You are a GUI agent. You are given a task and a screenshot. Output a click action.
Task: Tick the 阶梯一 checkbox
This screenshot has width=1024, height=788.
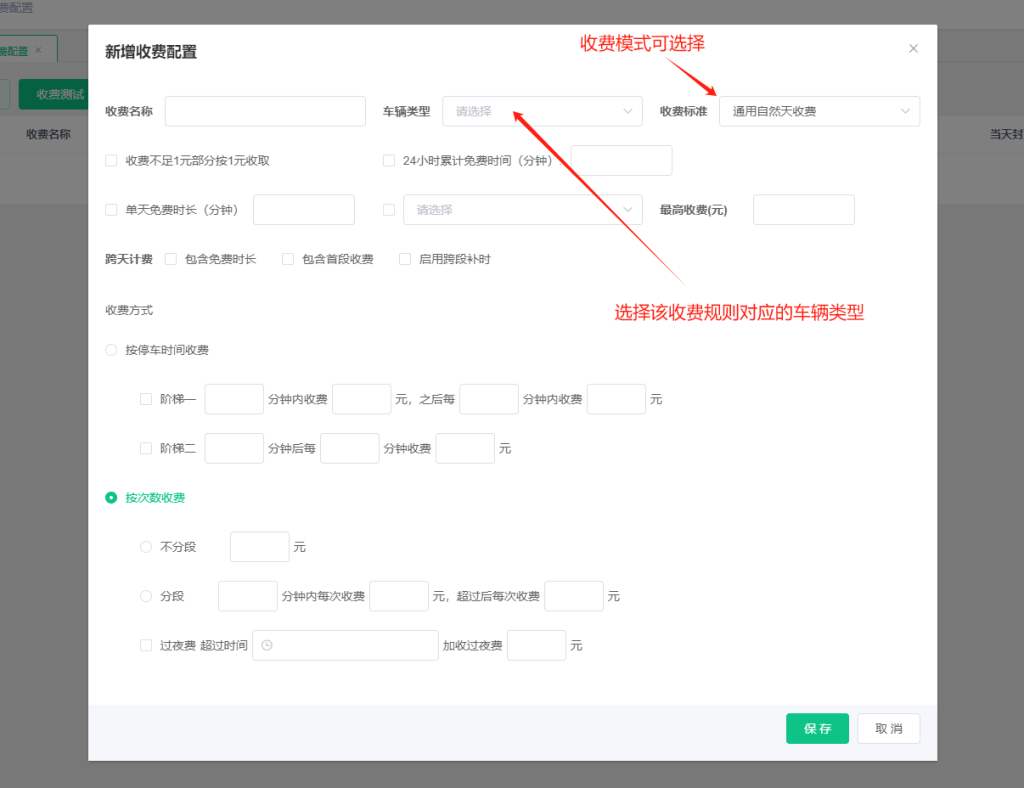(146, 399)
